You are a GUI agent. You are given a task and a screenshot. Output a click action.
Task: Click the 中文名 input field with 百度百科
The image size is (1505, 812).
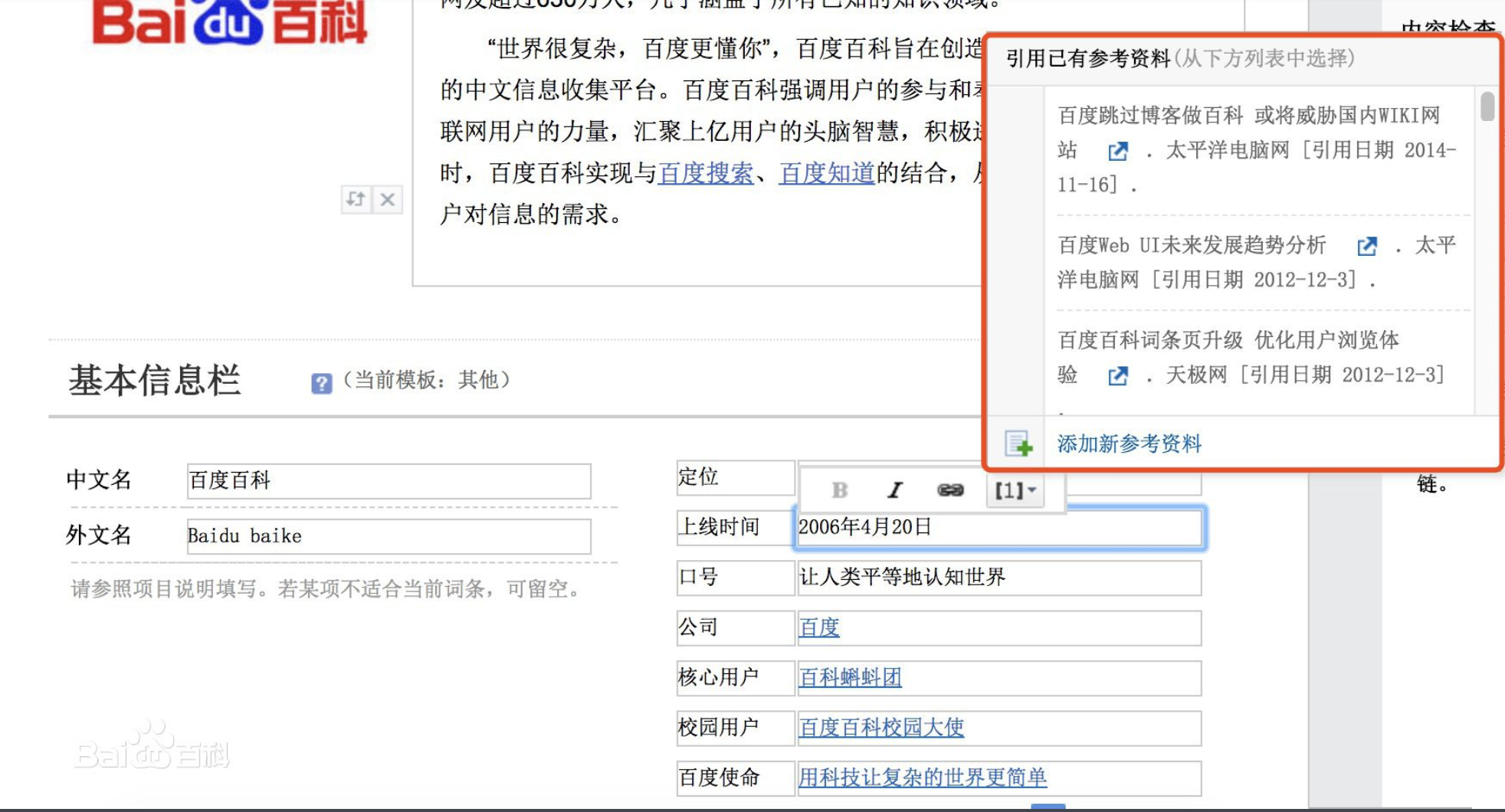coord(389,481)
